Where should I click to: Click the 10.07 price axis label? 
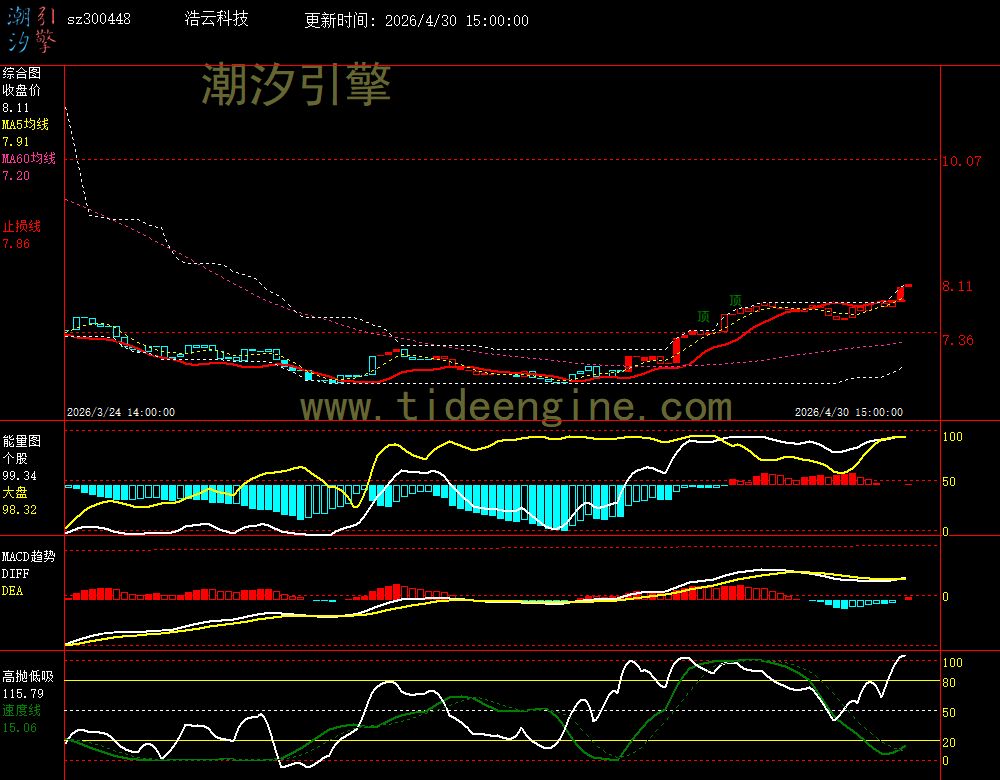(961, 161)
